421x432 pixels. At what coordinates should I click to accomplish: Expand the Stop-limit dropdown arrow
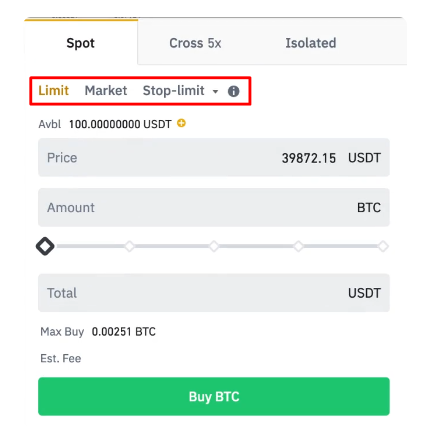click(215, 91)
